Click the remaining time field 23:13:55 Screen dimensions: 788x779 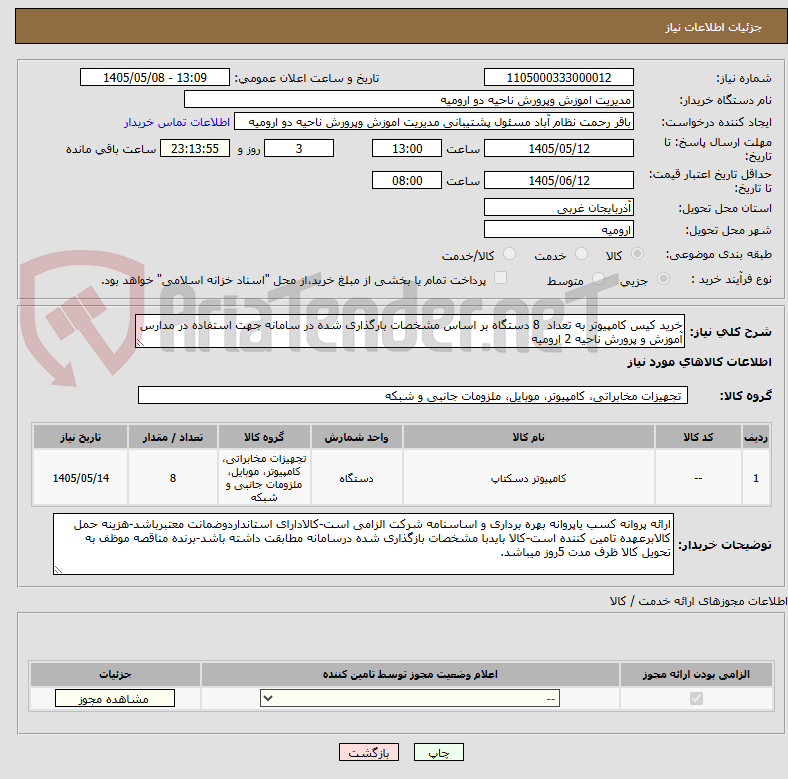(195, 149)
